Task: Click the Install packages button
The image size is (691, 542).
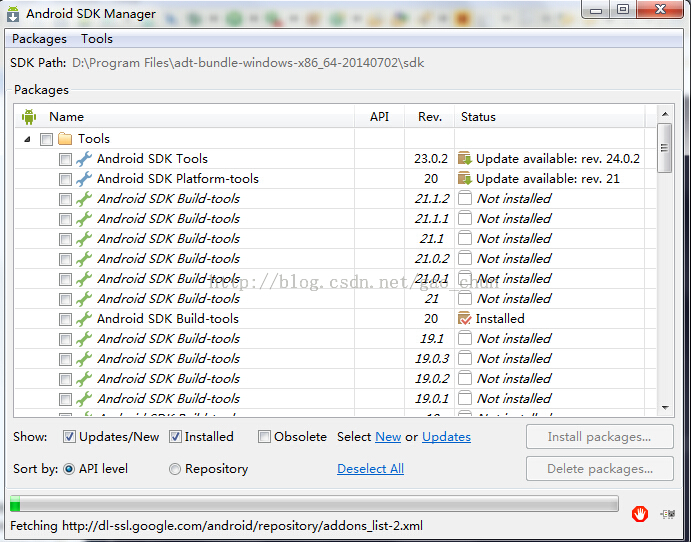Action: pyautogui.click(x=599, y=437)
